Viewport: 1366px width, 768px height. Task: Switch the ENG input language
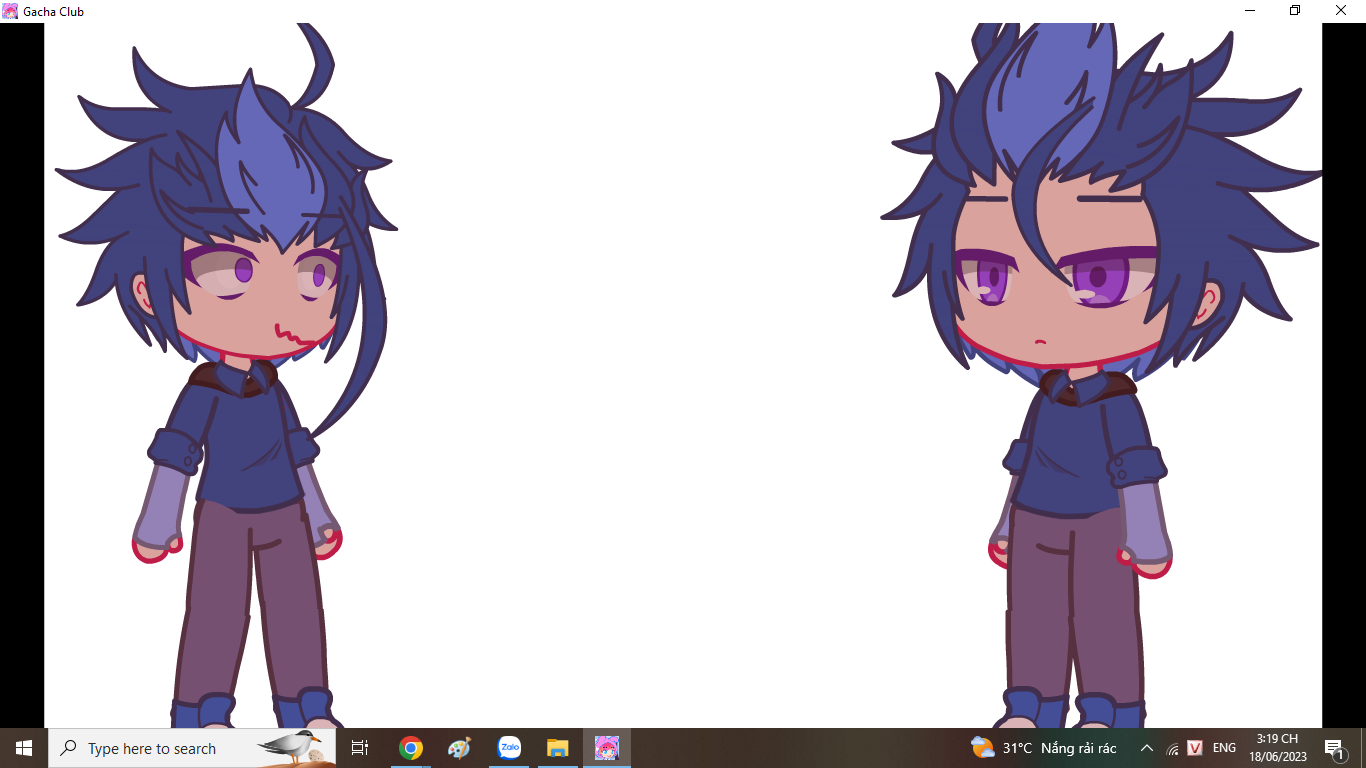click(1224, 748)
